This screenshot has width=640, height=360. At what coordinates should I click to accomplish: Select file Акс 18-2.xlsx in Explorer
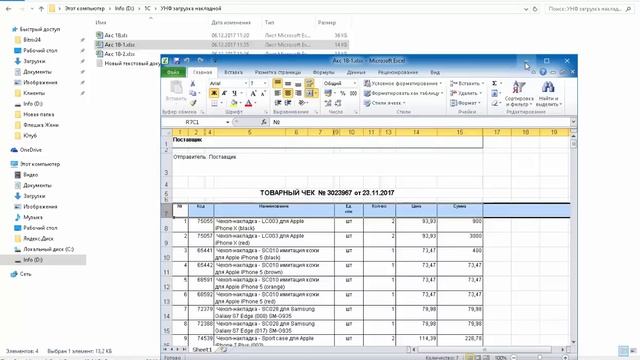point(120,54)
